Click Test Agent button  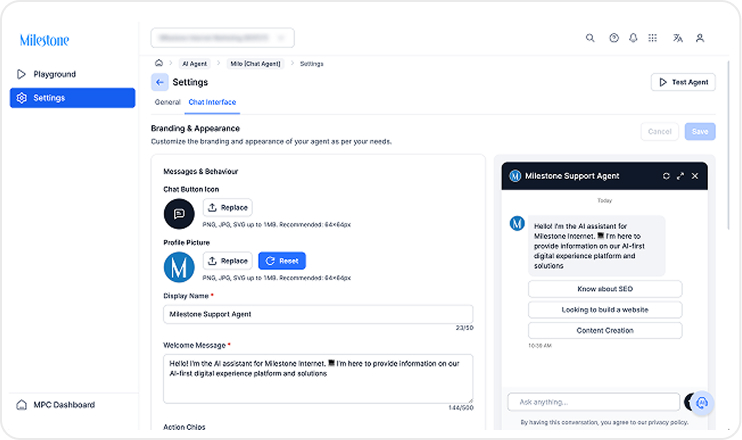pos(683,82)
